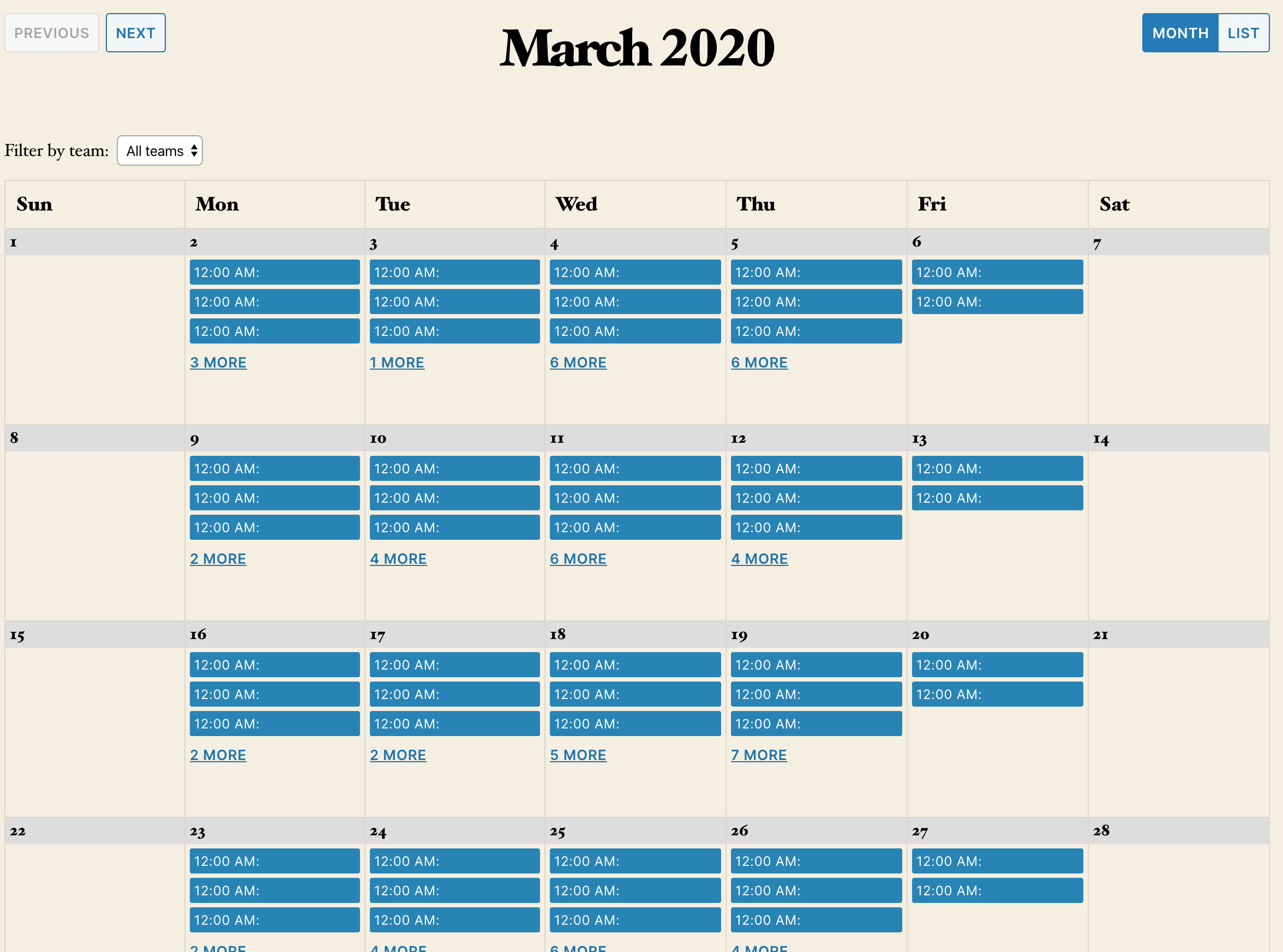Toggle team filter visibility toggle

tap(159, 150)
